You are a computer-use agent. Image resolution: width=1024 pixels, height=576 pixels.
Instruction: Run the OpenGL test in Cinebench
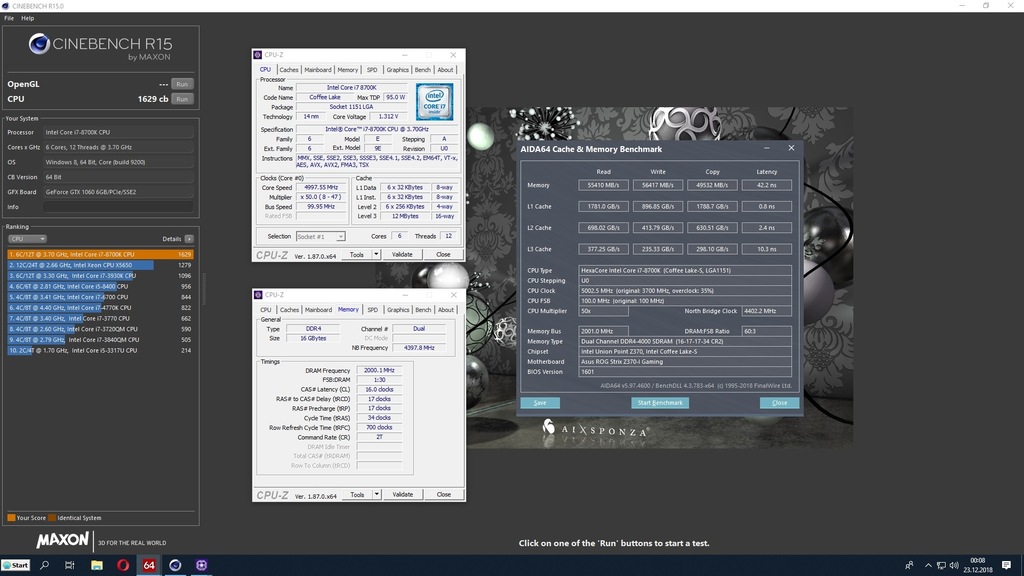[182, 84]
